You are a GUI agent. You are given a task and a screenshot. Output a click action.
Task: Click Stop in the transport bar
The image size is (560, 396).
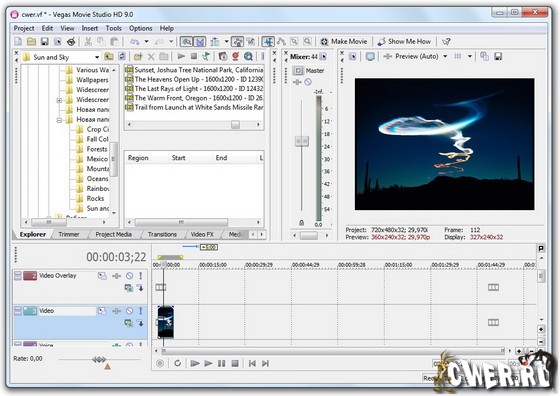pyautogui.click(x=235, y=364)
